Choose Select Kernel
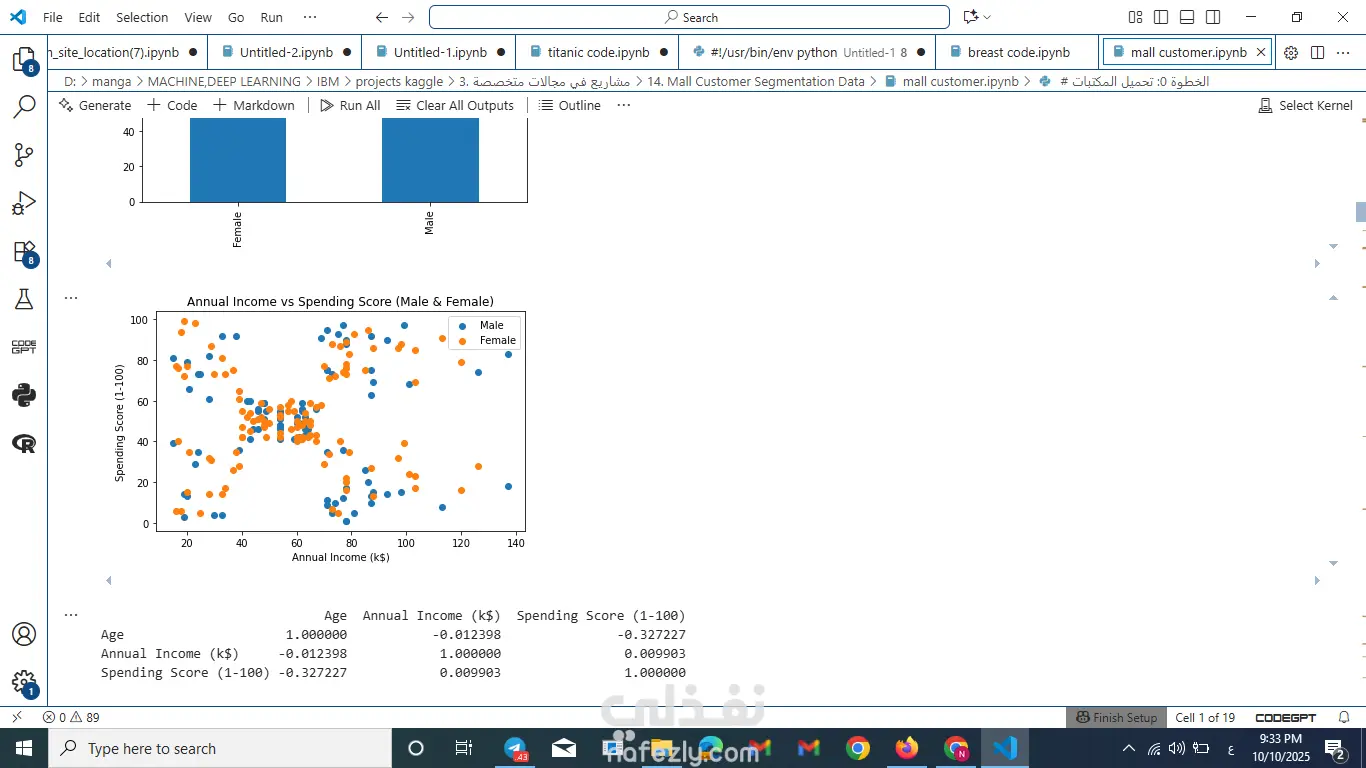Screen dimensions: 1366x768 [1305, 105]
